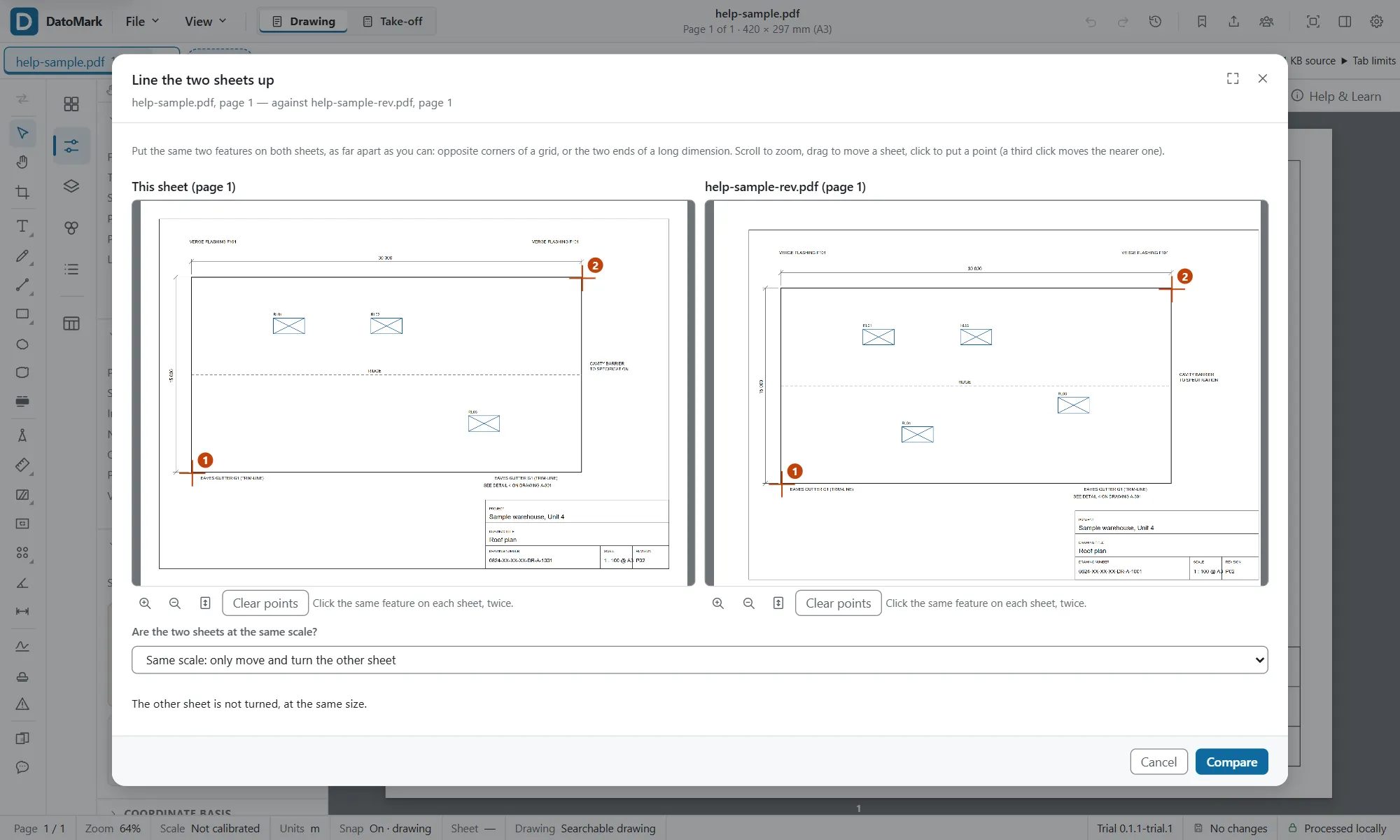
Task: Select the Text tool in left toolbar
Action: (x=22, y=226)
